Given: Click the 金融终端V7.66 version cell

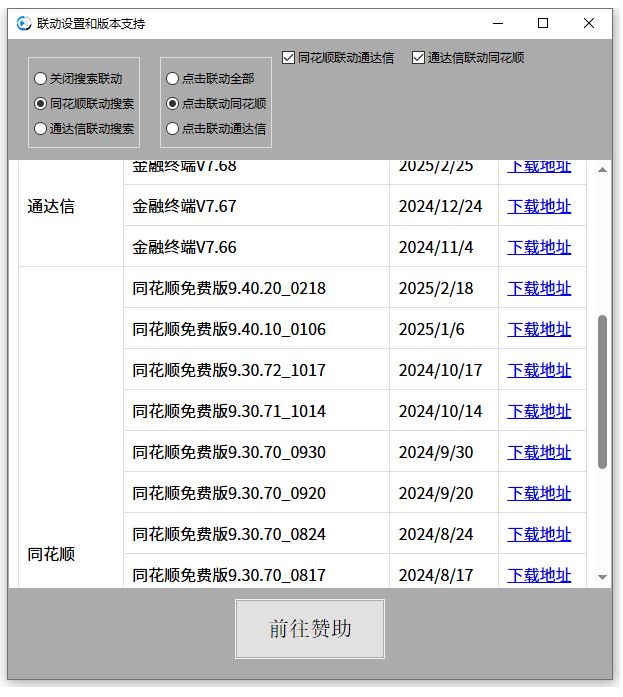Looking at the screenshot, I should (256, 247).
